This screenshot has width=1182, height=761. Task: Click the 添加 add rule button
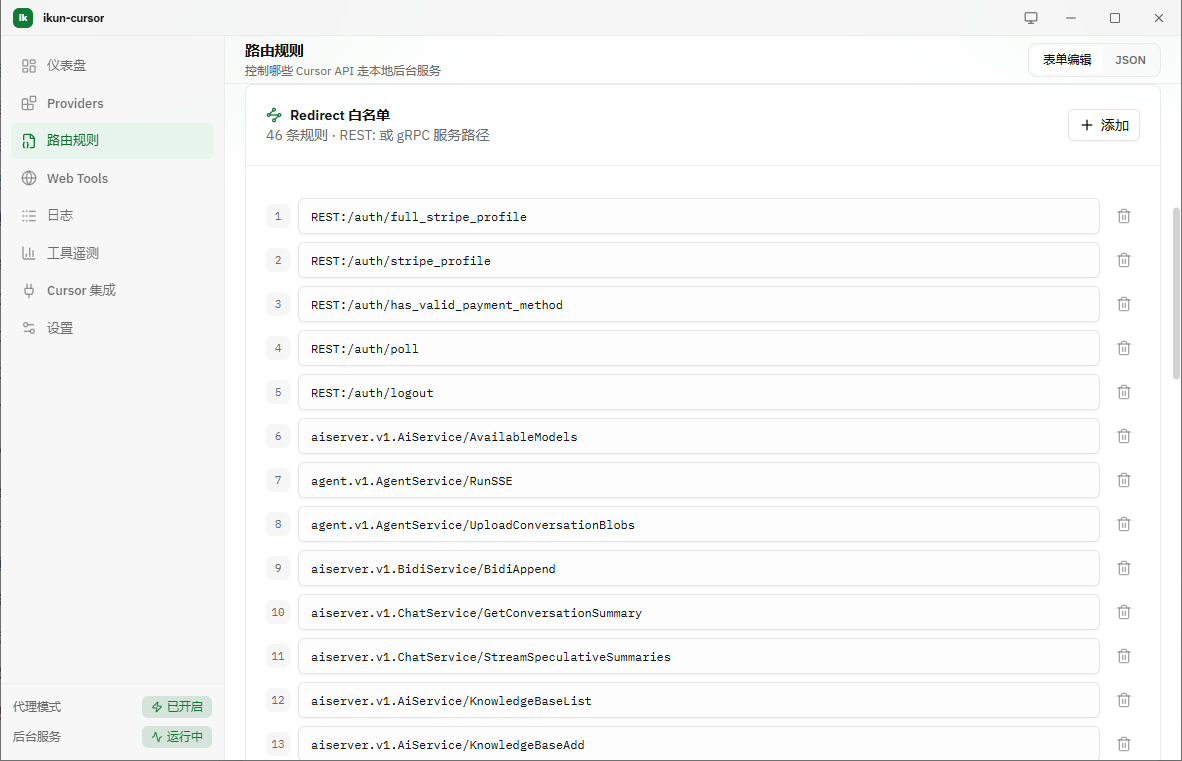click(x=1104, y=125)
